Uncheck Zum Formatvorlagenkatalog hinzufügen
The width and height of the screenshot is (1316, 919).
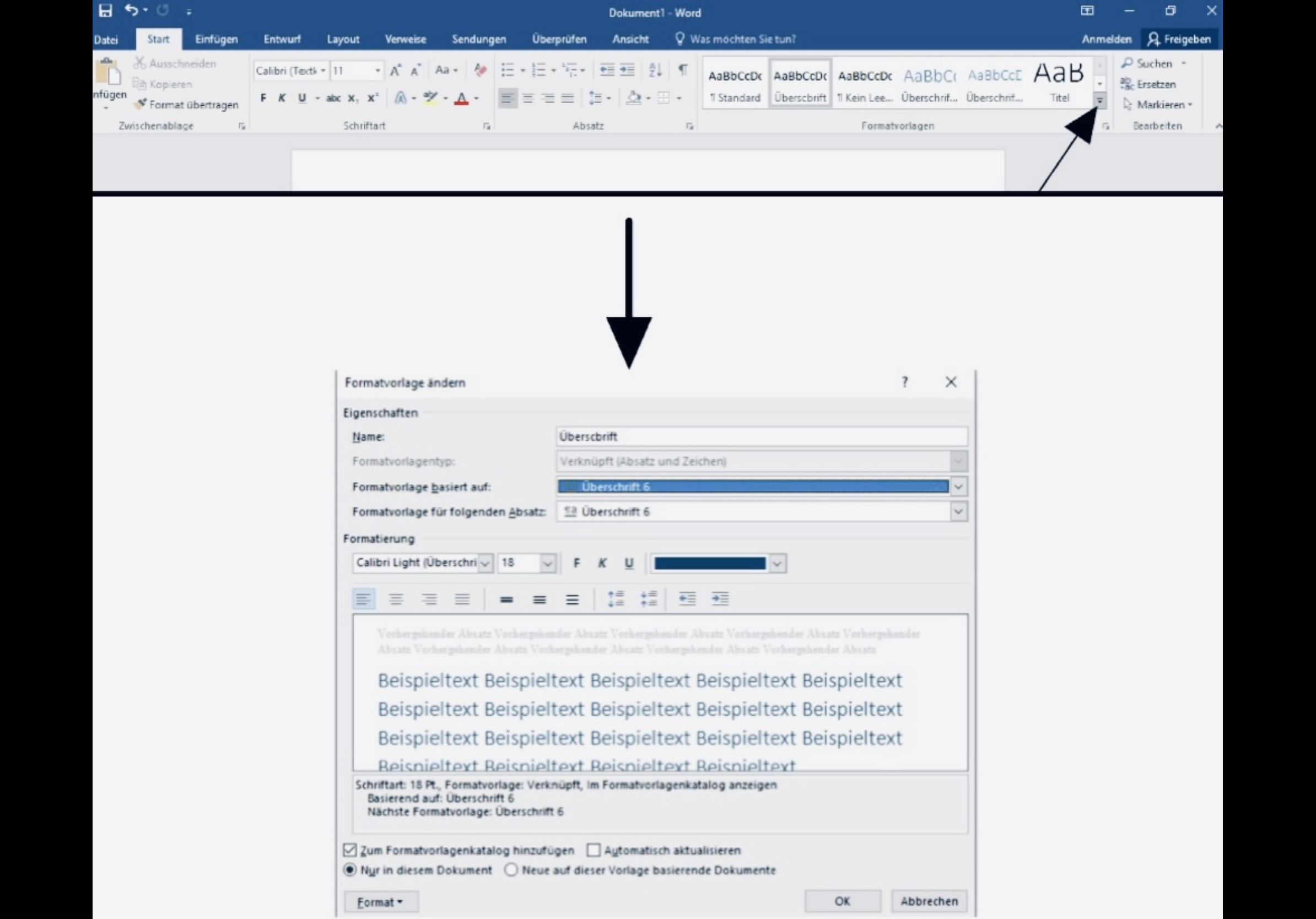point(349,850)
